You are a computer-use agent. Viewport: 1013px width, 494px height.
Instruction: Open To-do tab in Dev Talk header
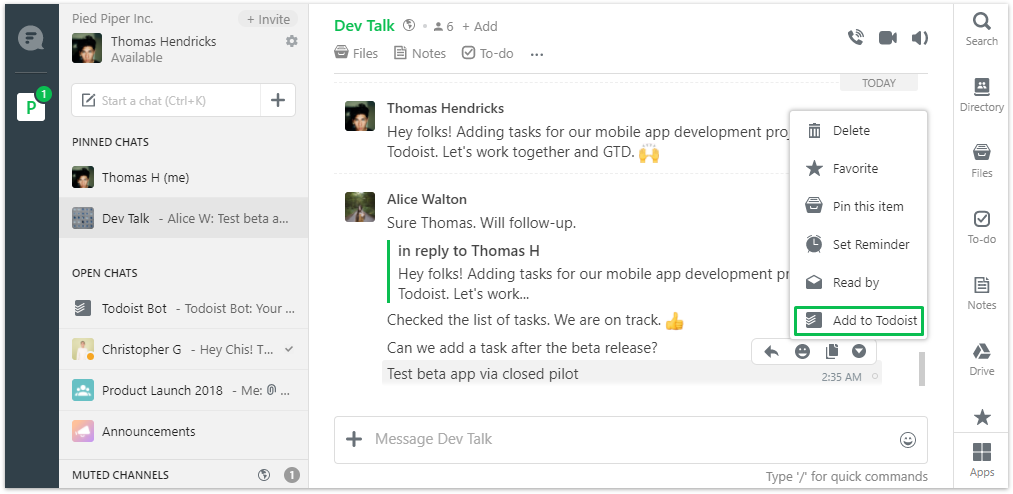tap(488, 54)
